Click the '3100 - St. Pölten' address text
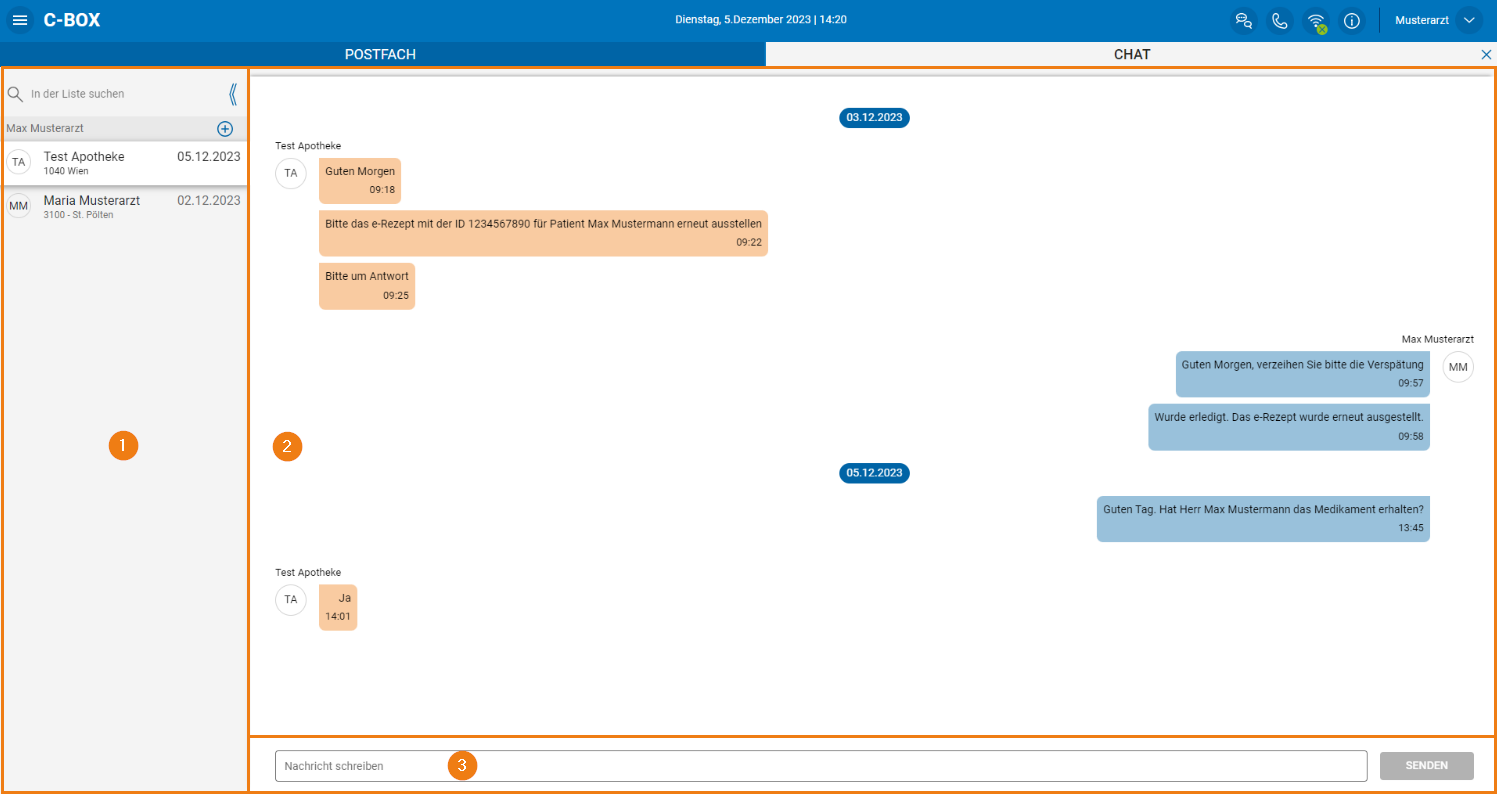The image size is (1497, 794). pyautogui.click(x=79, y=215)
